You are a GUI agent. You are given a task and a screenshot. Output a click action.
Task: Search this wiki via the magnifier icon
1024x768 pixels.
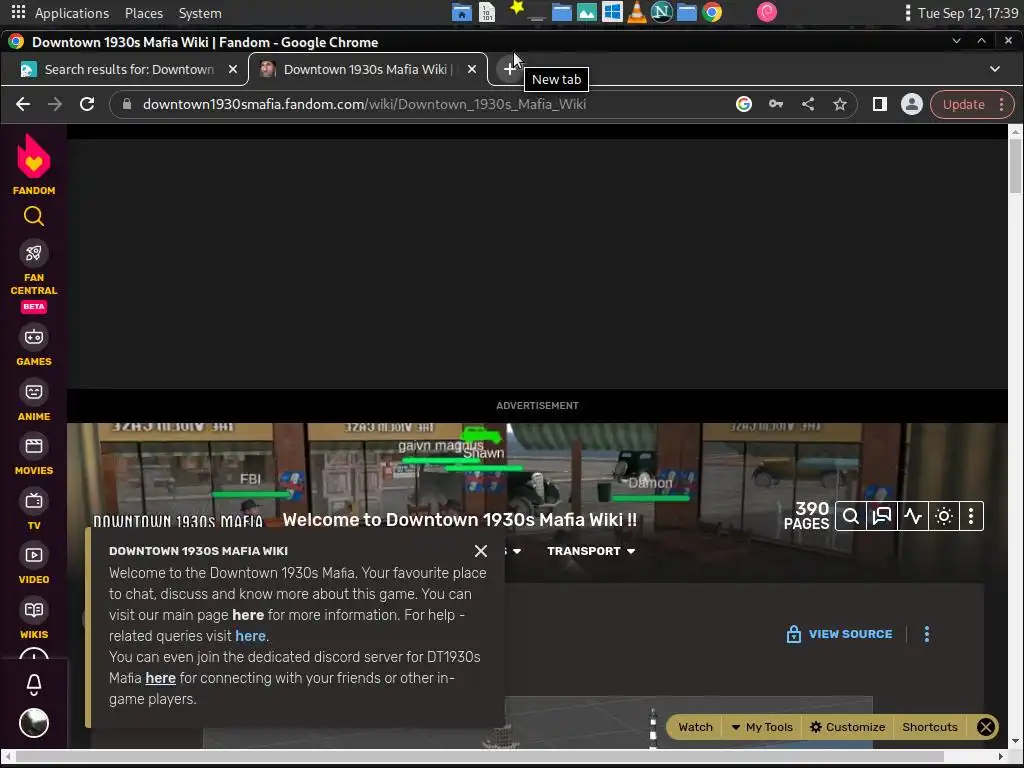pyautogui.click(x=851, y=516)
